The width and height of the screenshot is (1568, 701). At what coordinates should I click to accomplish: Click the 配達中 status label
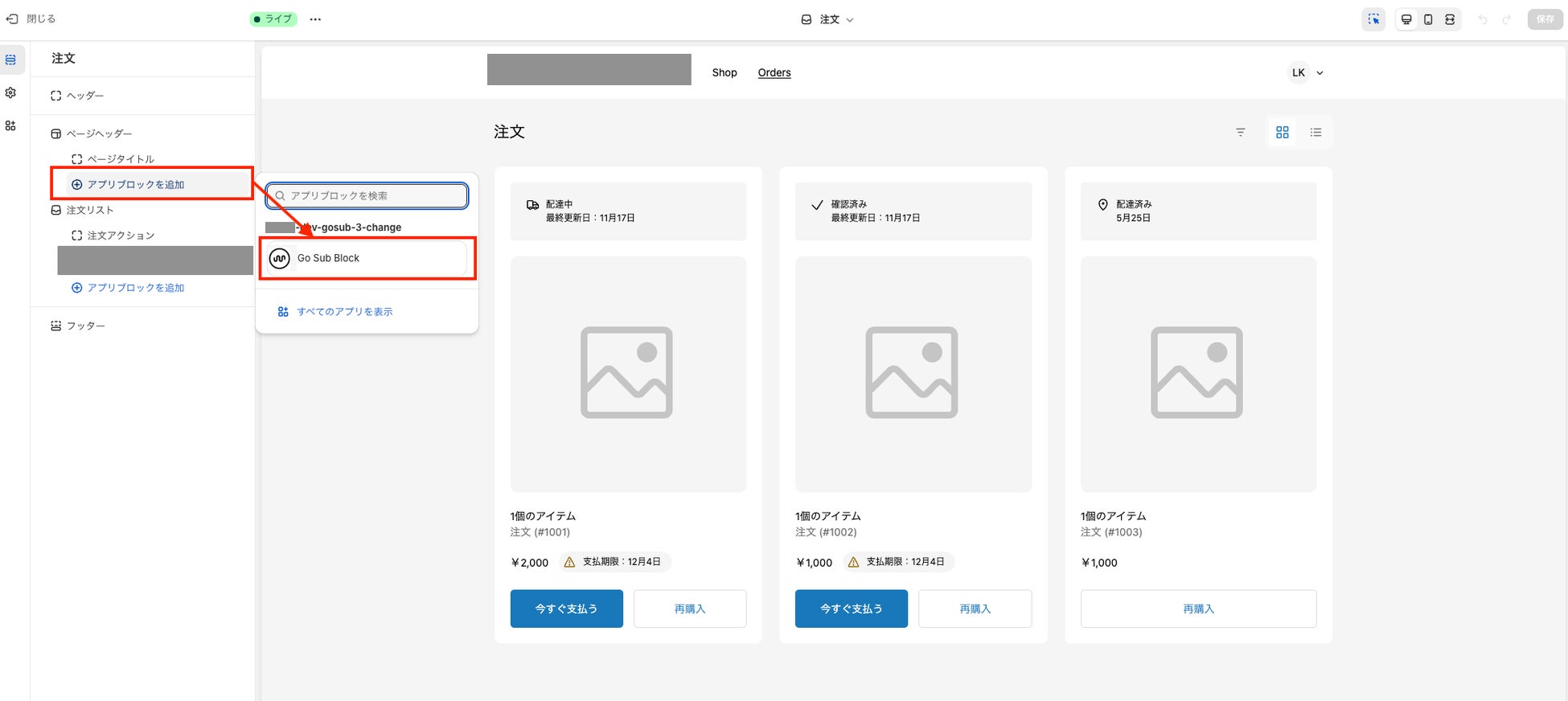[560, 204]
